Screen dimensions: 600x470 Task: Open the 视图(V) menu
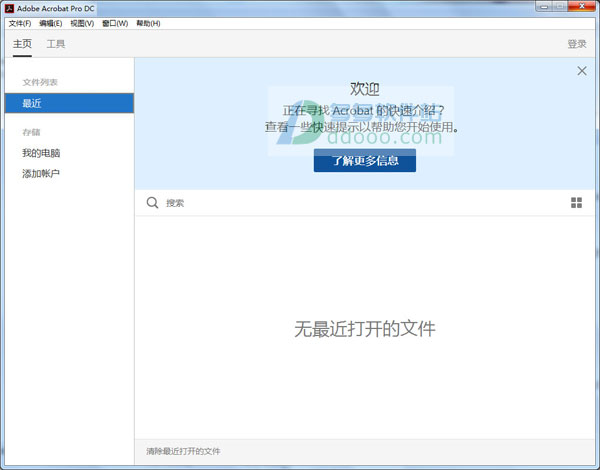point(82,23)
